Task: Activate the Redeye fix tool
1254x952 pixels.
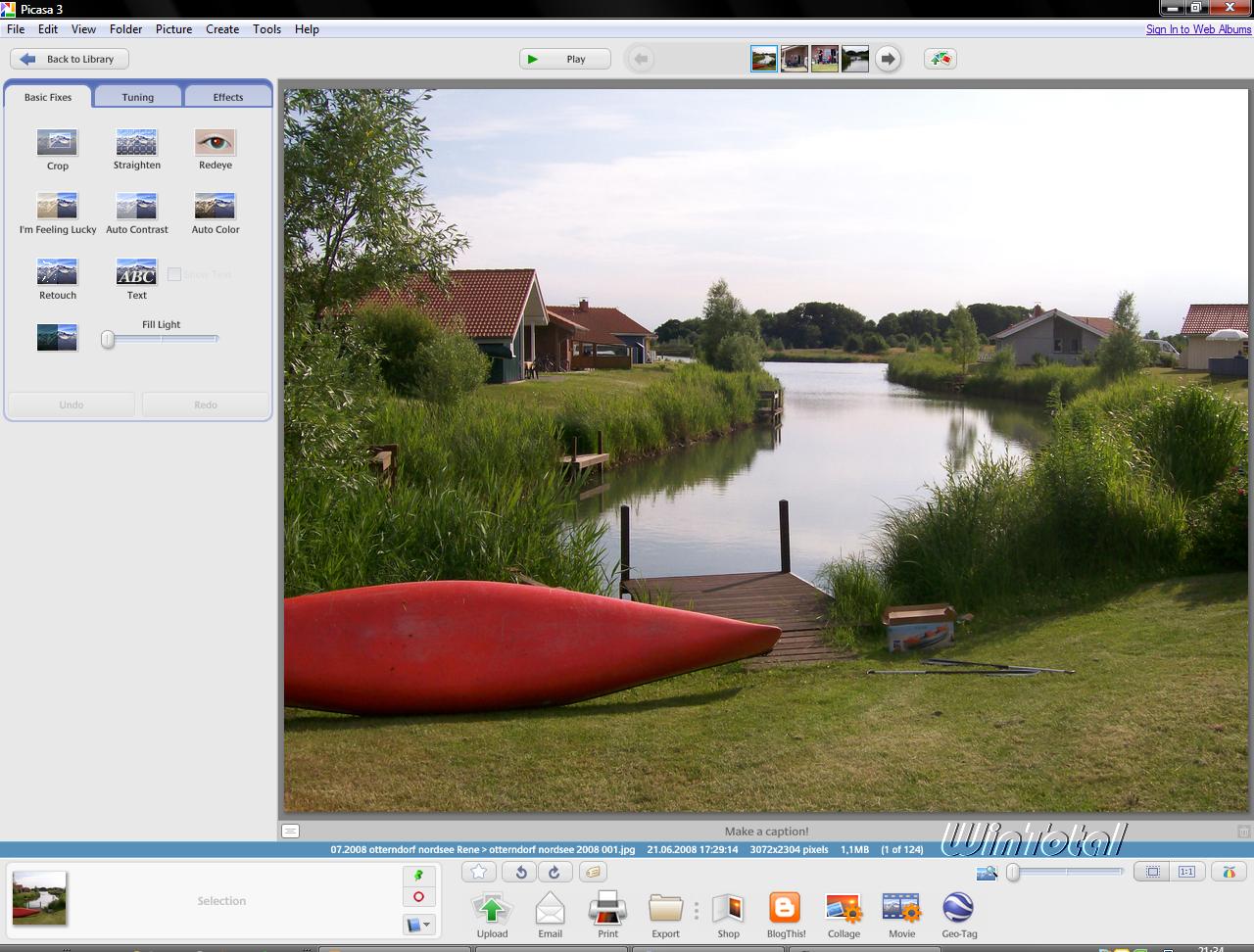Action: pos(215,143)
